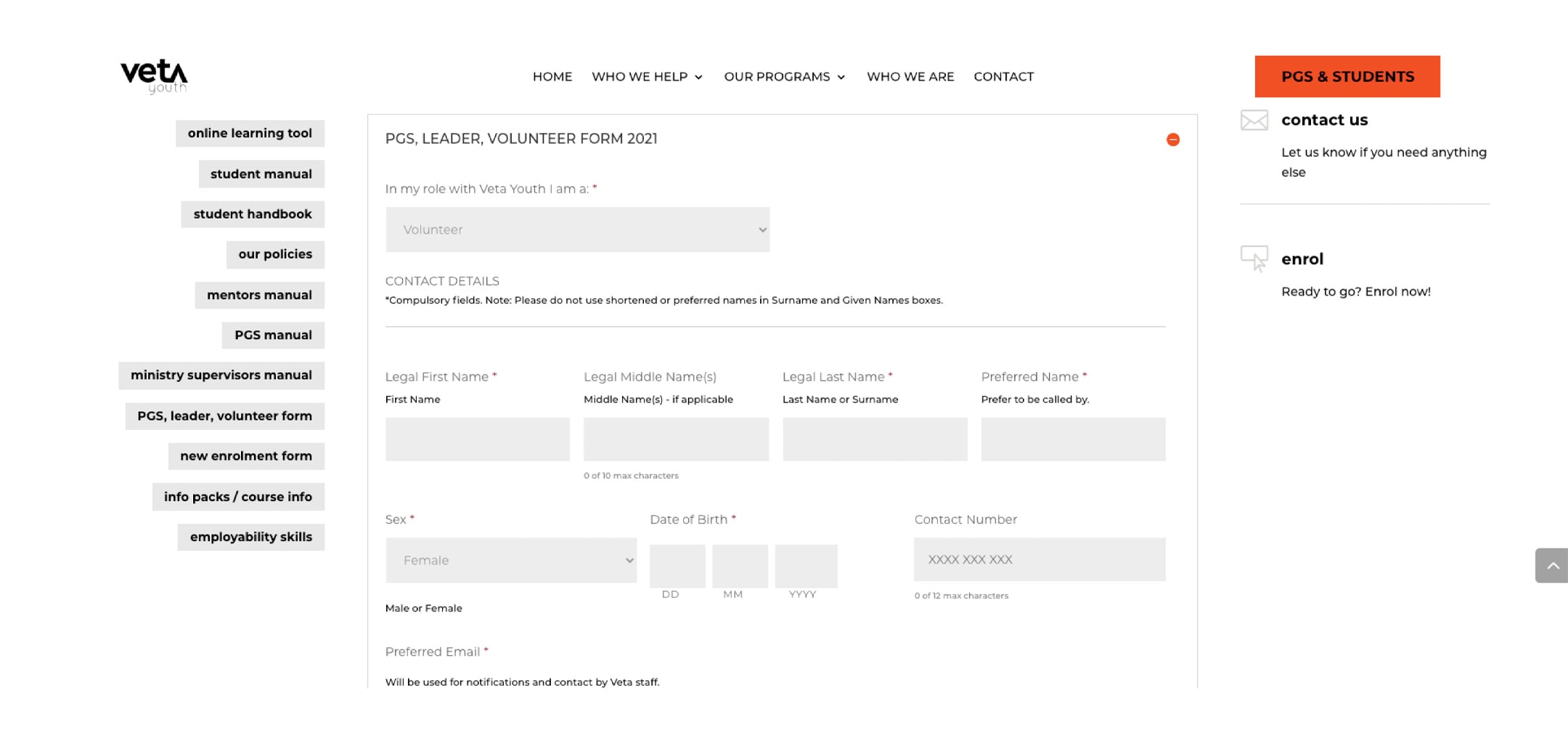
Task: Focus the Legal First Name field
Action: click(477, 439)
